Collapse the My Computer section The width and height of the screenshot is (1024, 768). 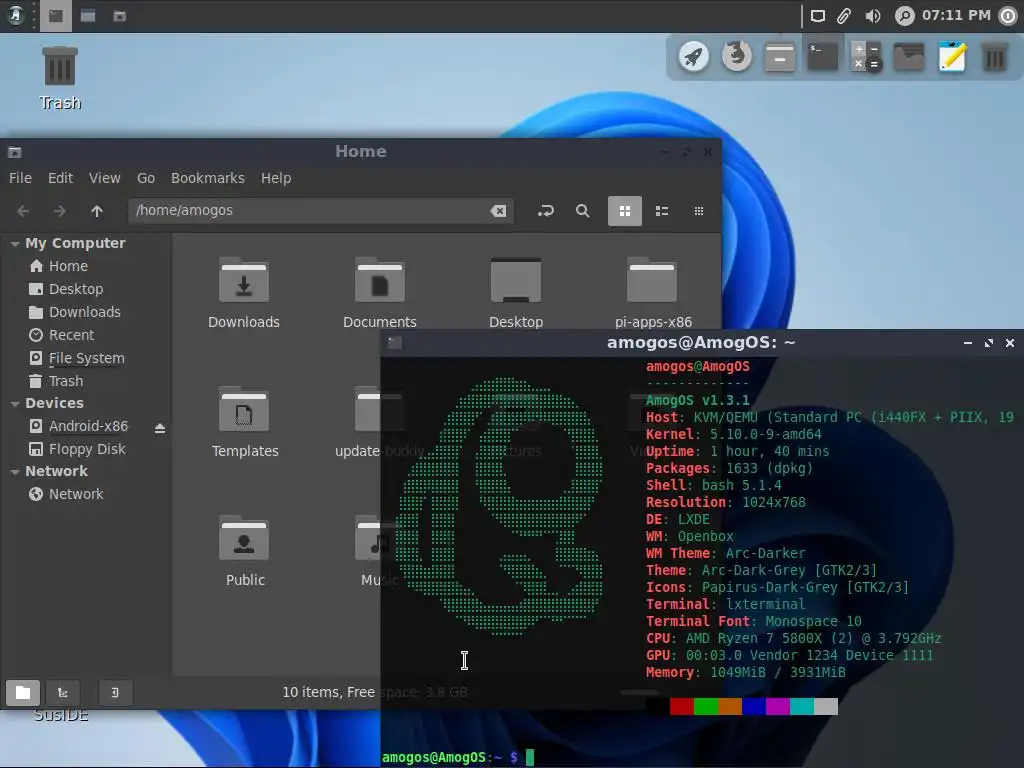(14, 244)
